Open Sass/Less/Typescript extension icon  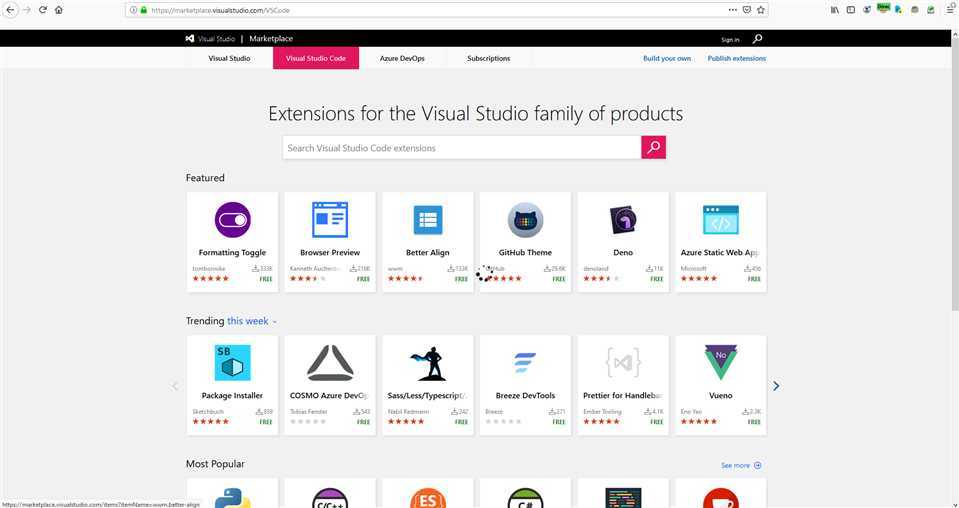click(x=428, y=363)
